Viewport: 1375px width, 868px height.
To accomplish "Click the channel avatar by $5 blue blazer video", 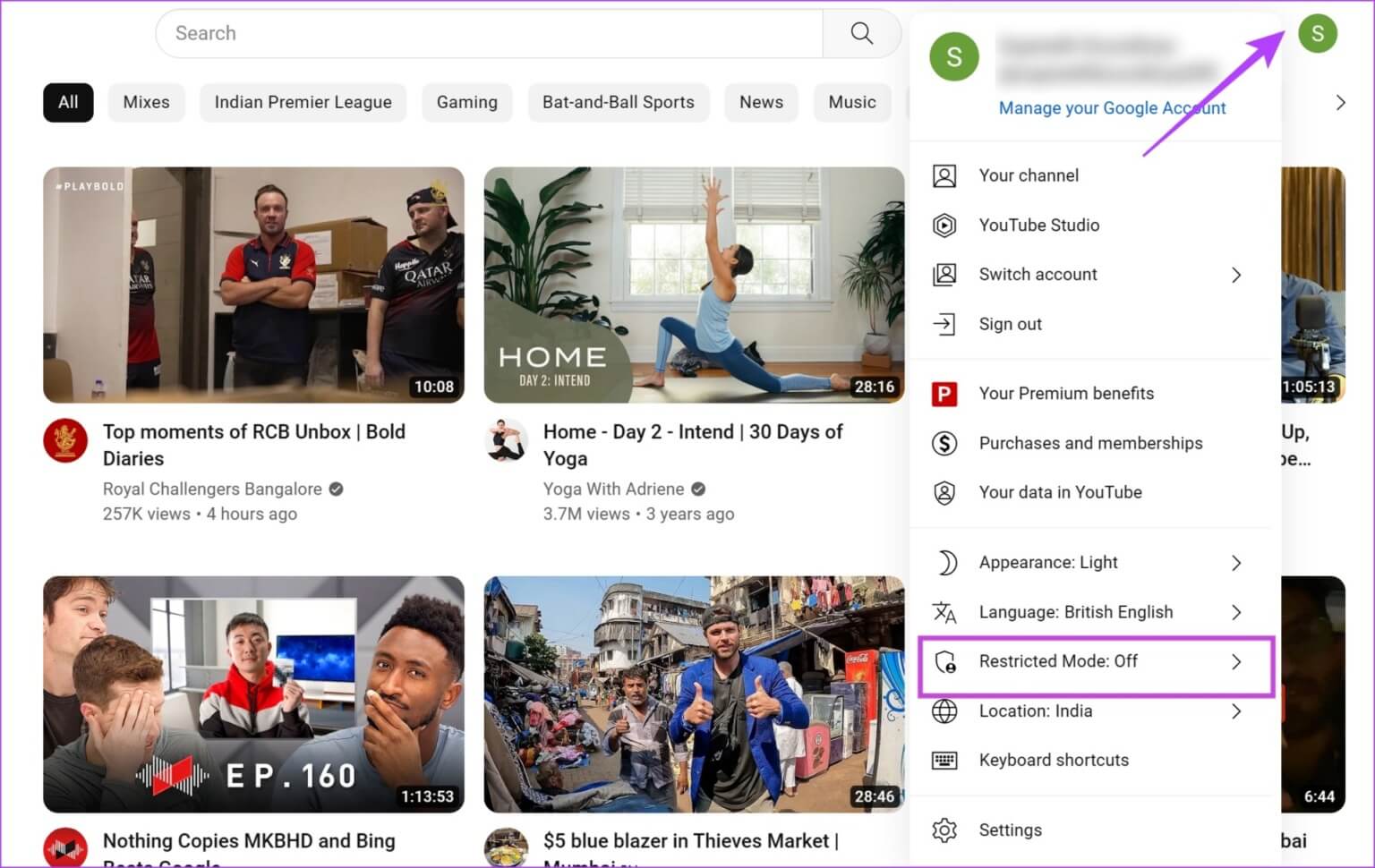I will (x=506, y=847).
